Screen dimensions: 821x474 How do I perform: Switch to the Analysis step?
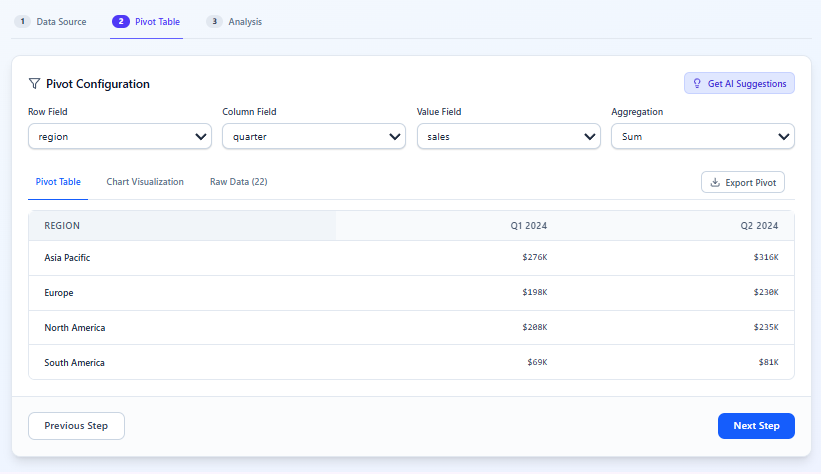coord(245,21)
